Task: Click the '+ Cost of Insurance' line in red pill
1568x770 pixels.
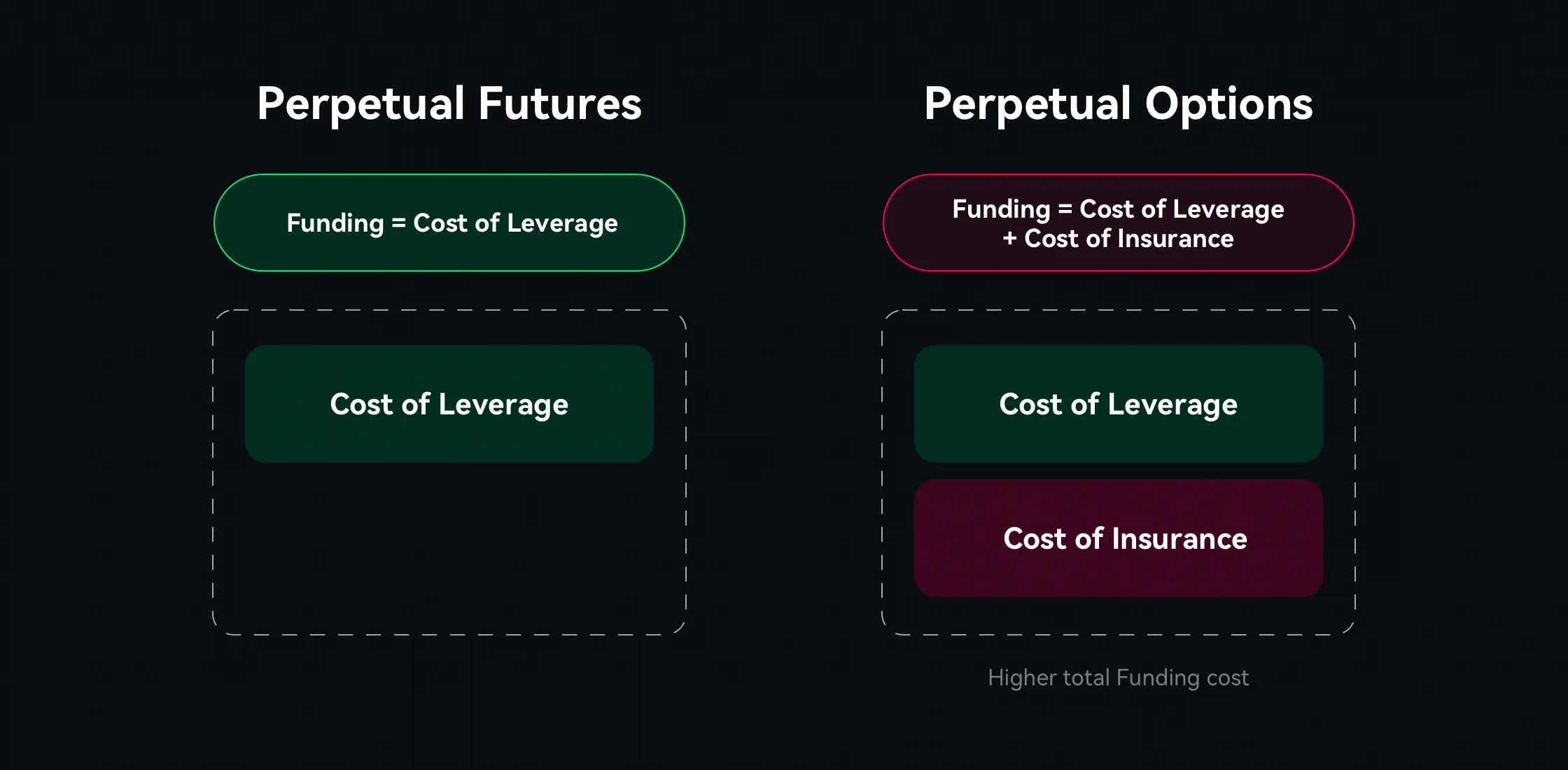Action: pos(1118,239)
